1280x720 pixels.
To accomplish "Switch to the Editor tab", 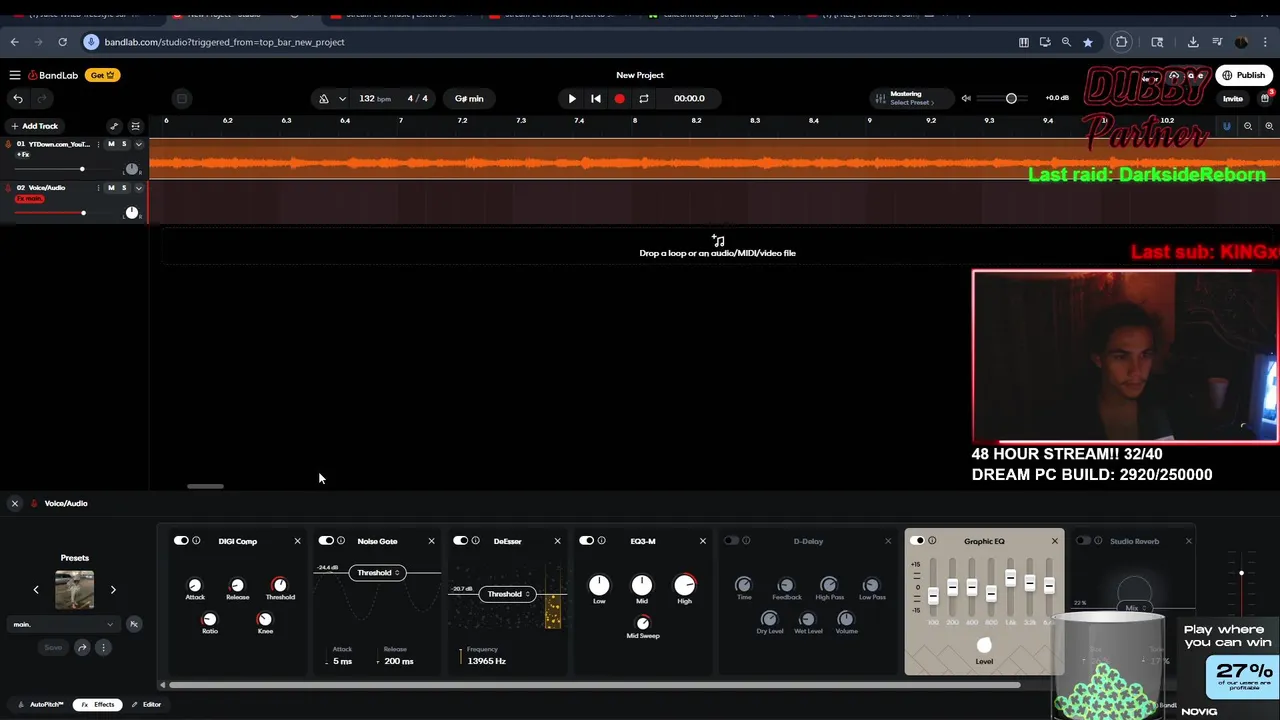I will tap(146, 705).
